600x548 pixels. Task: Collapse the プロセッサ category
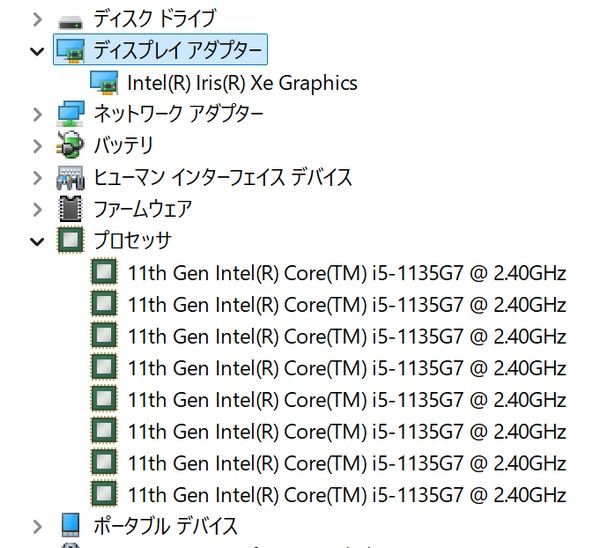click(x=38, y=241)
